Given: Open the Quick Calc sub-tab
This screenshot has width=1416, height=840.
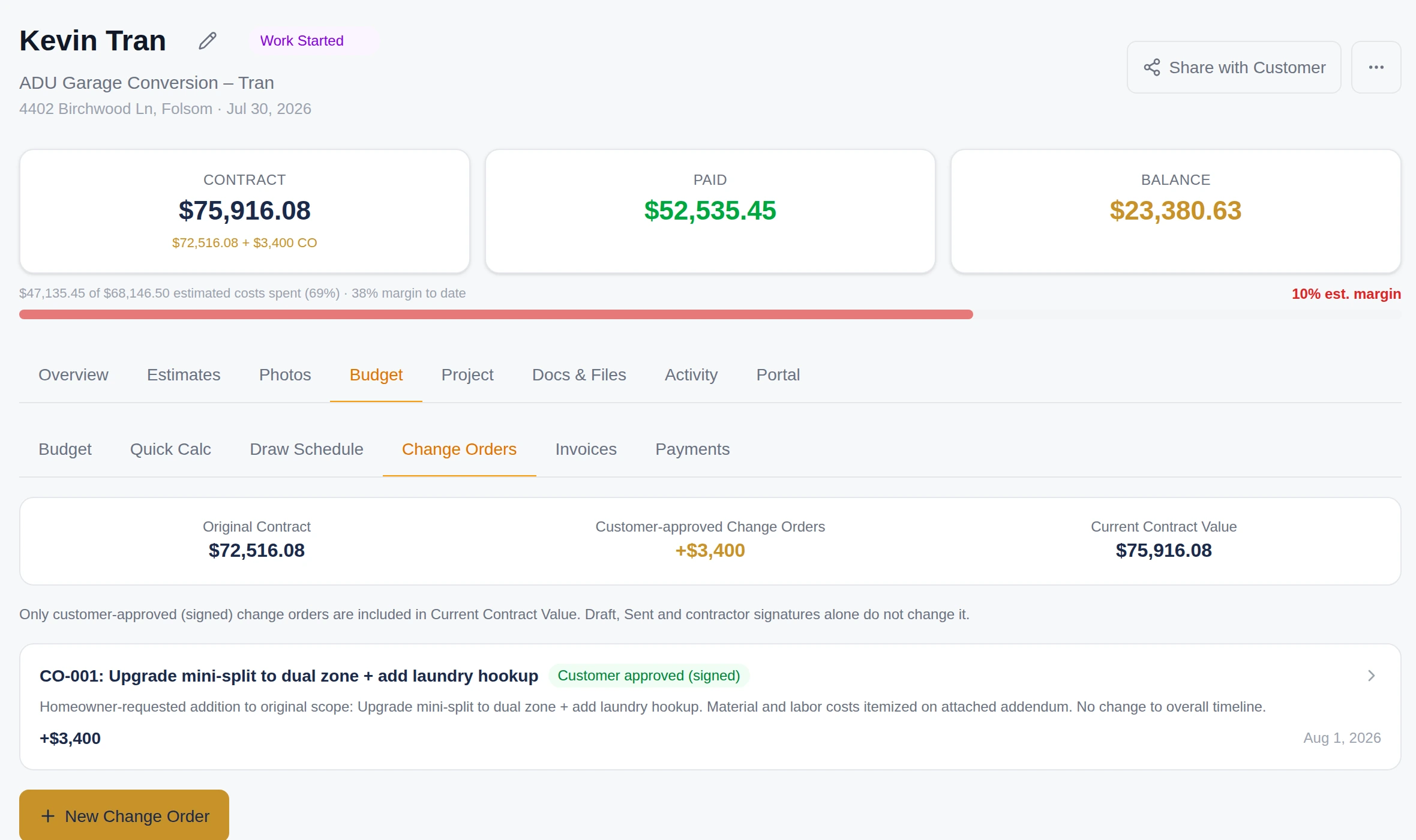Looking at the screenshot, I should coord(170,449).
